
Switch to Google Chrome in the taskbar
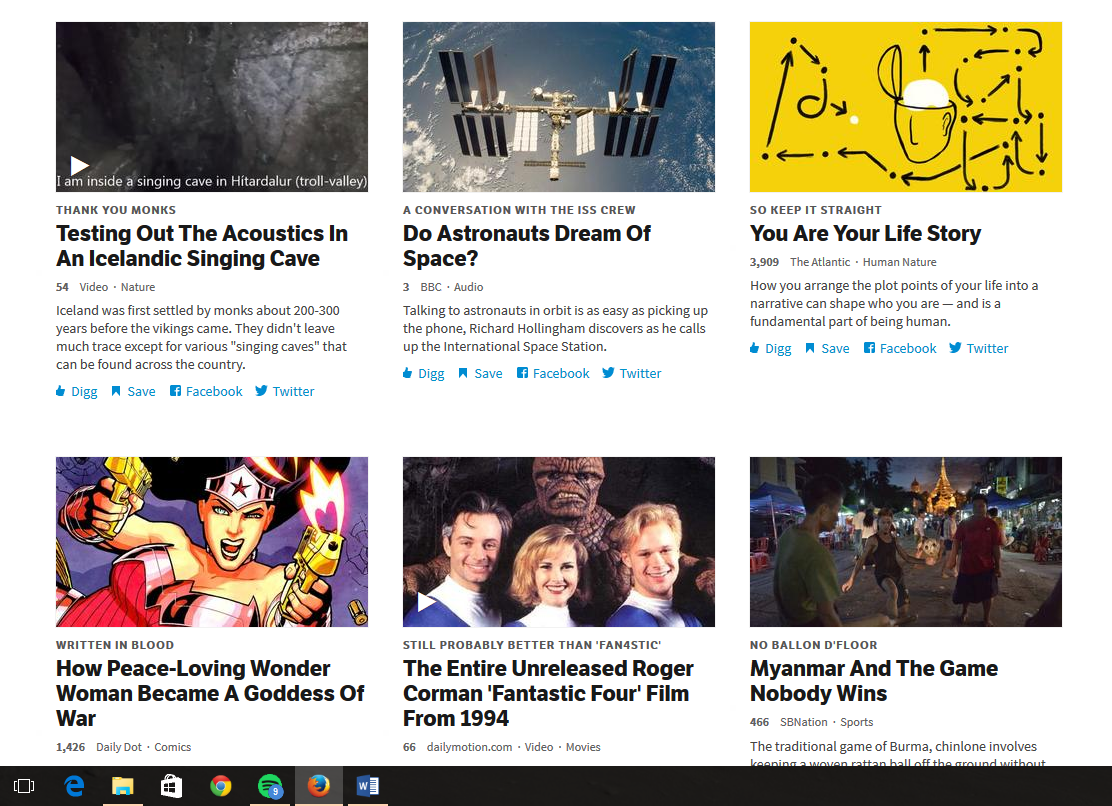221,786
